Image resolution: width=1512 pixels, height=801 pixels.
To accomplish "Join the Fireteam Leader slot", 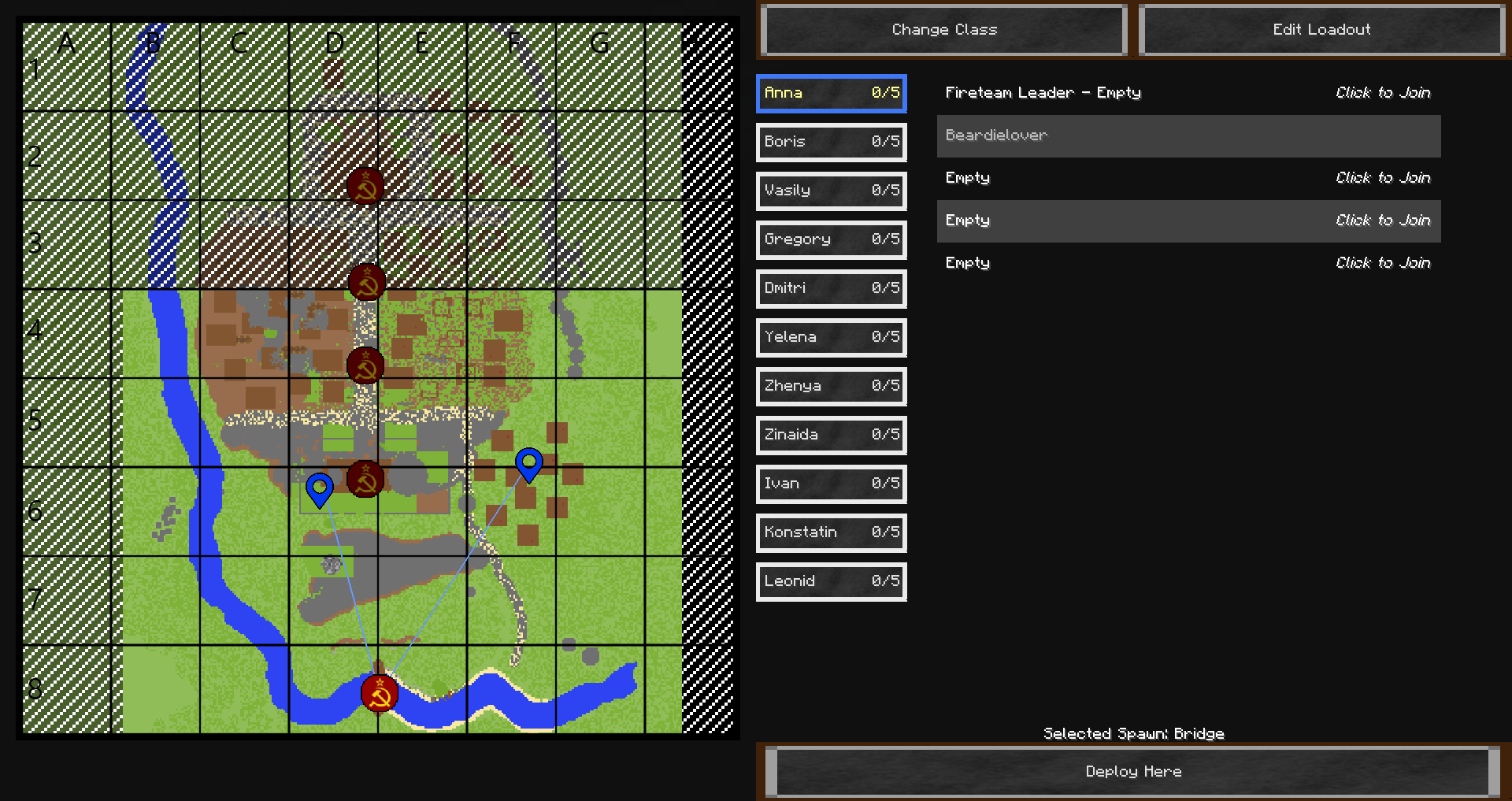I will pos(1188,93).
